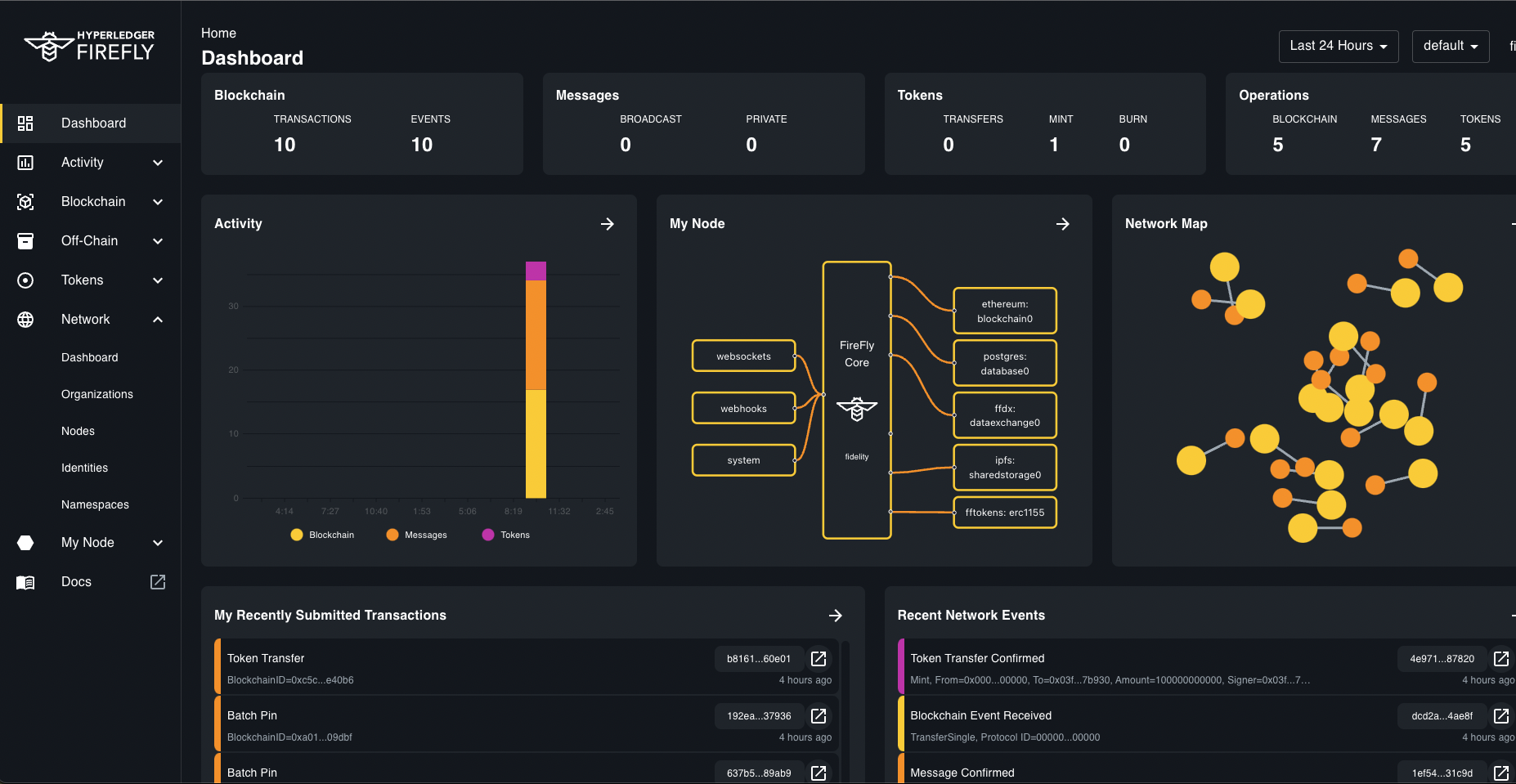Click the Docs book icon in the sidebar
1516x784 pixels.
pyautogui.click(x=25, y=582)
